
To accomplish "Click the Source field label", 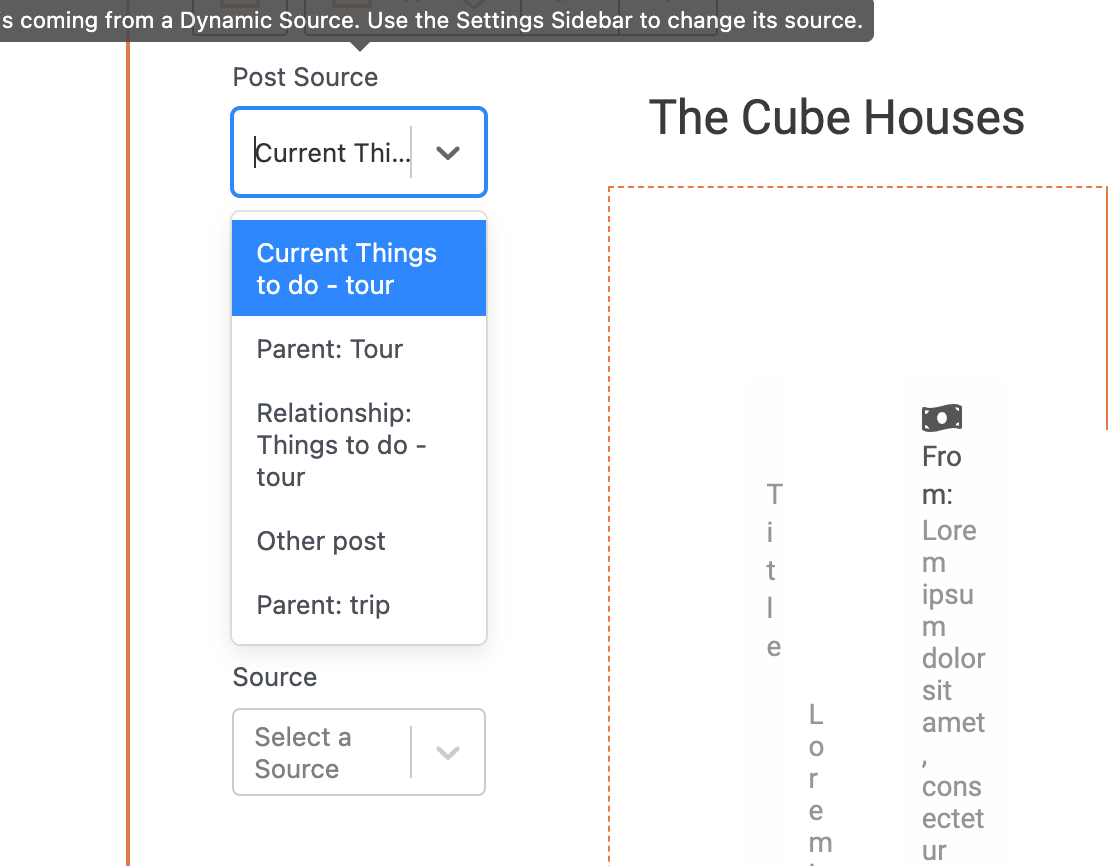I will tap(275, 677).
